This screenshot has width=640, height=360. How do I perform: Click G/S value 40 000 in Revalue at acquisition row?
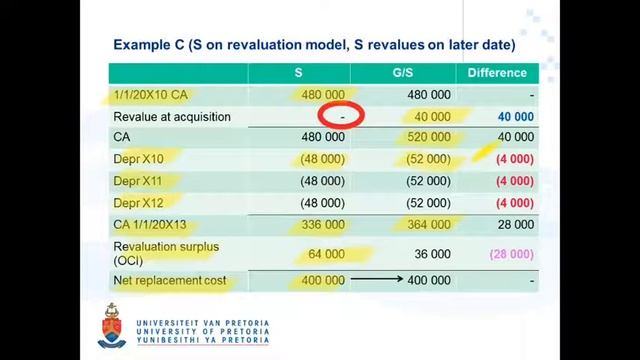[x=432, y=117]
